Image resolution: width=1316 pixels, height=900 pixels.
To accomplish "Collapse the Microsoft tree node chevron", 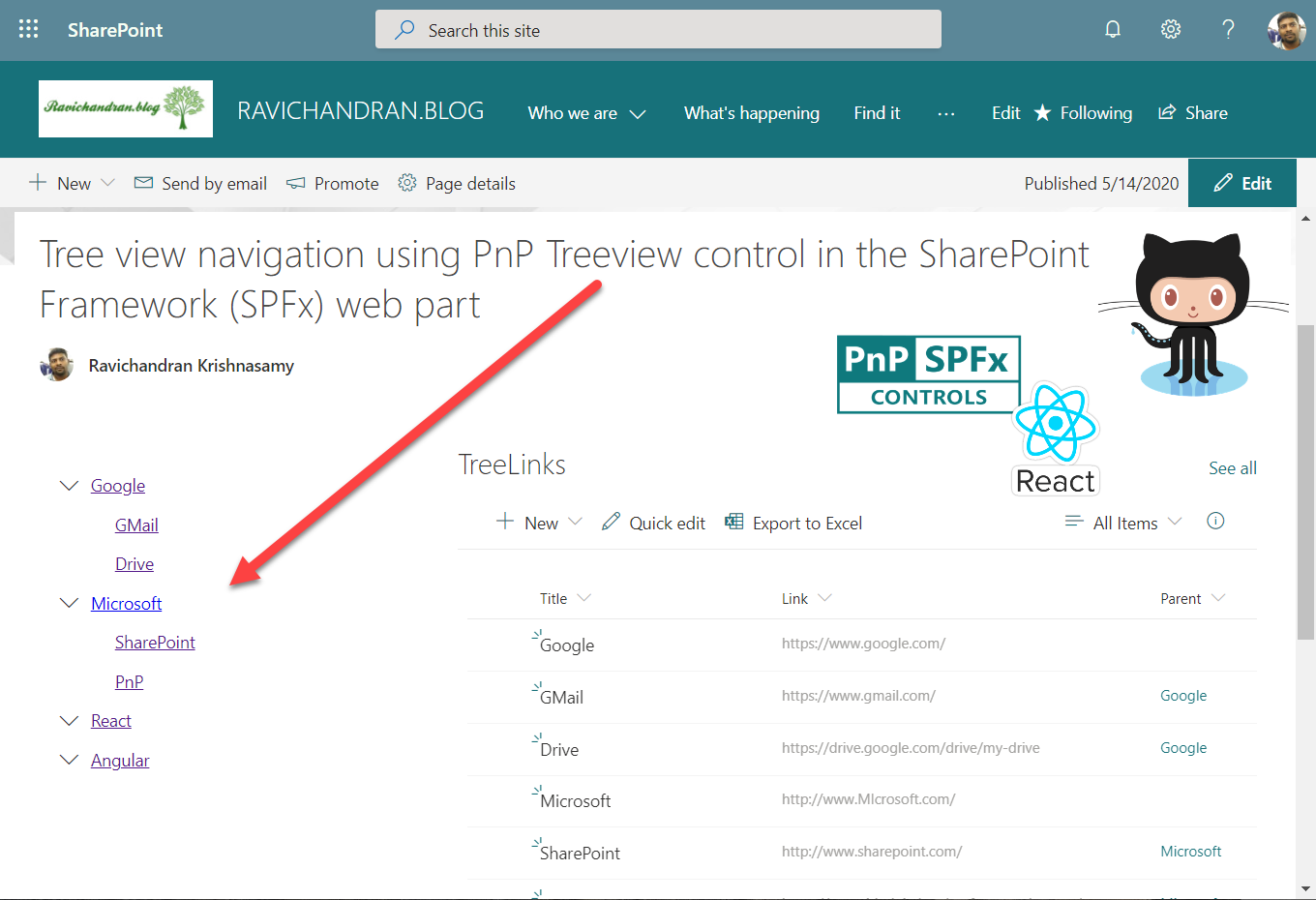I will [x=69, y=603].
